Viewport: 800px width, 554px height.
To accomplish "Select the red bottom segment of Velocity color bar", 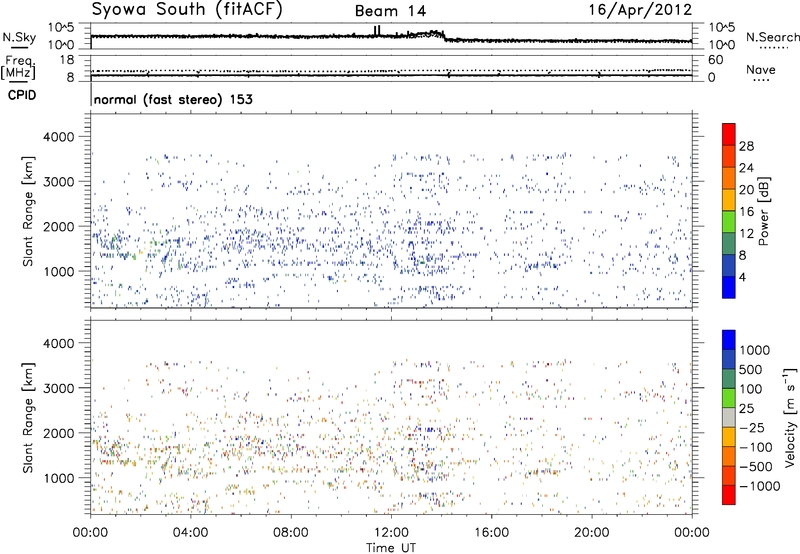I will pos(729,495).
